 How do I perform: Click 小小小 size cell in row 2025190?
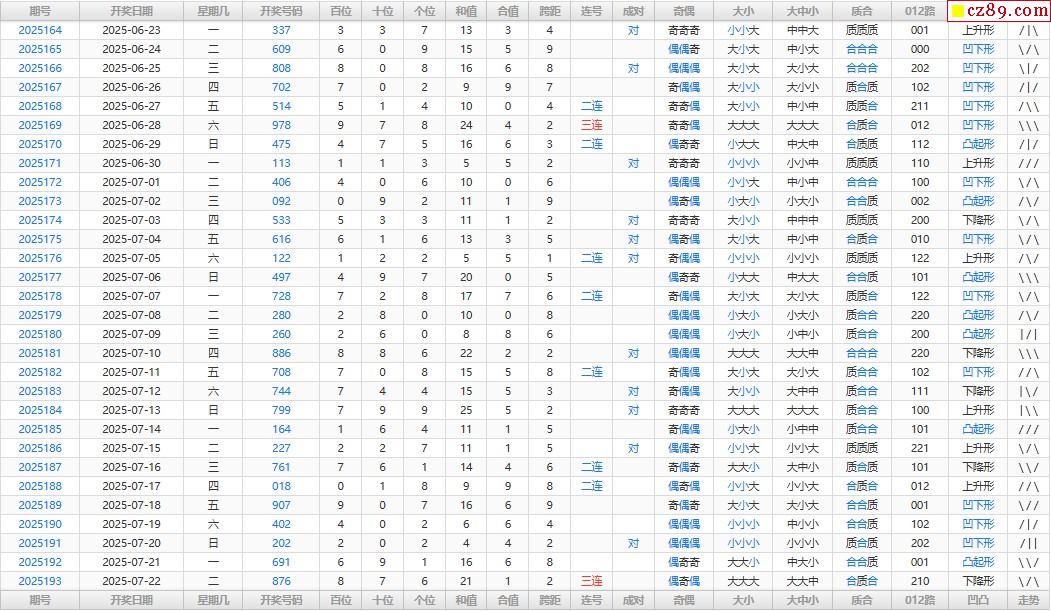pyautogui.click(x=743, y=525)
